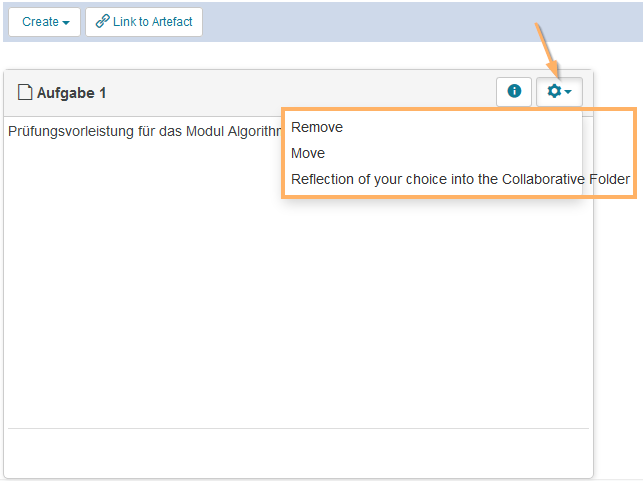The image size is (643, 481).
Task: Click the info icon button on Aufgabe 1
Action: click(514, 92)
